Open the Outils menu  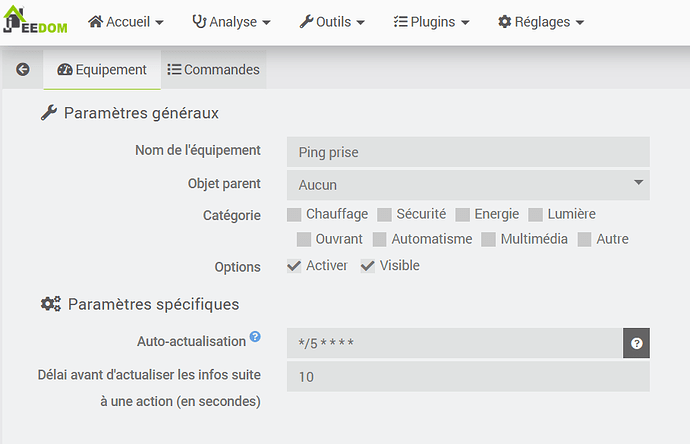coord(332,21)
